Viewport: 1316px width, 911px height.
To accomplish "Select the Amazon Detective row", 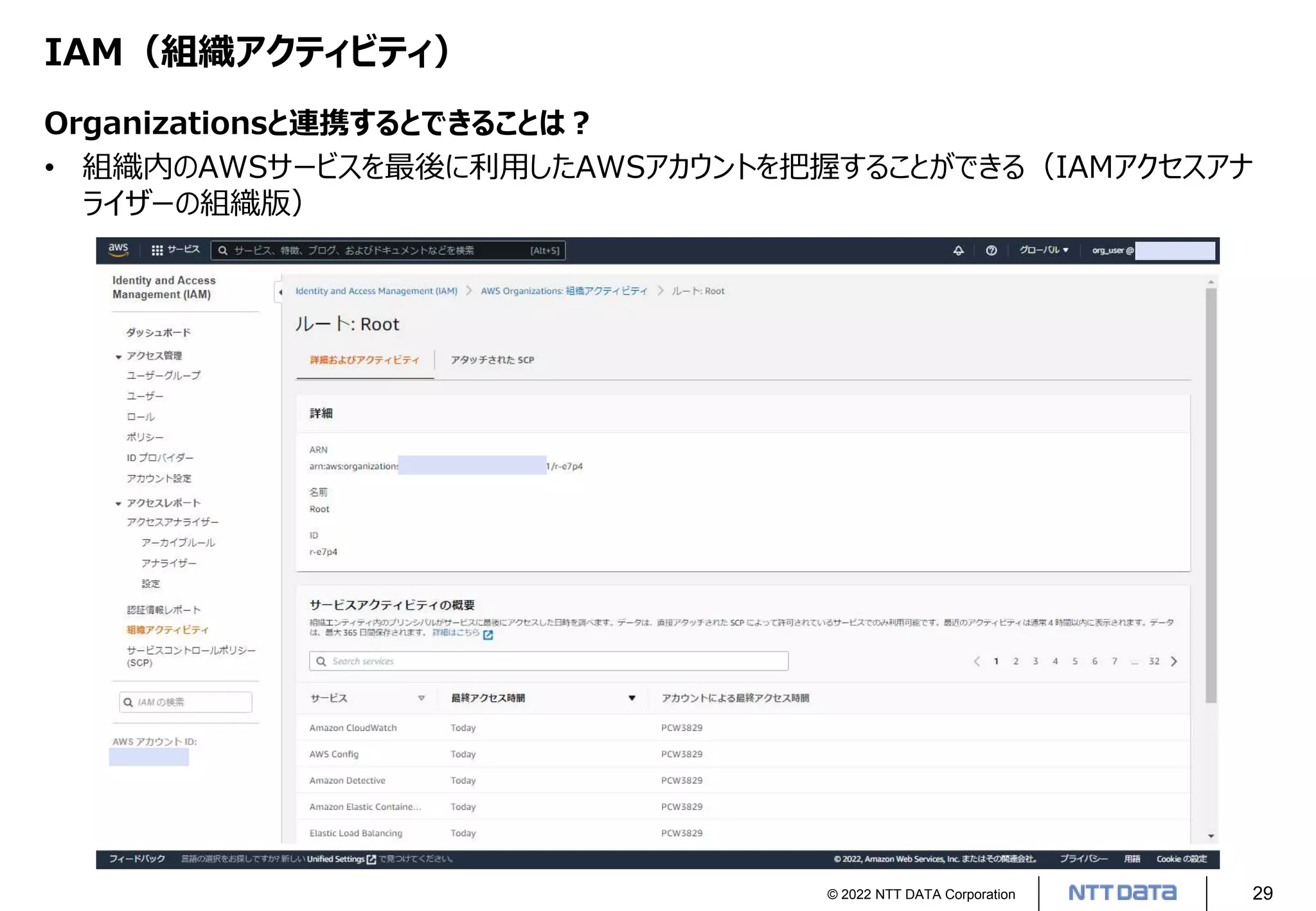I will coord(743,781).
